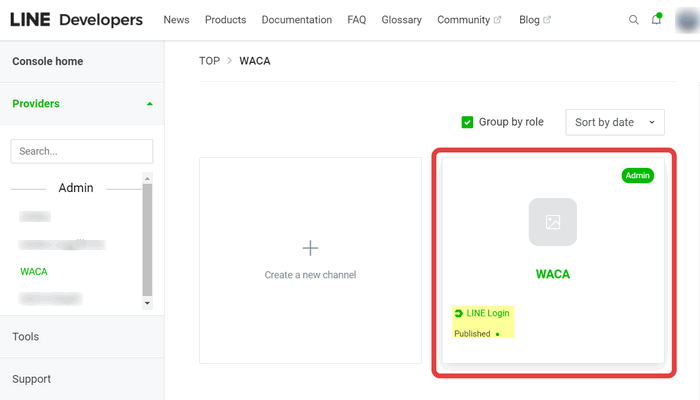Screen dimensions: 700x400
Task: Click the provider list scroll up arrow
Action: 147,179
